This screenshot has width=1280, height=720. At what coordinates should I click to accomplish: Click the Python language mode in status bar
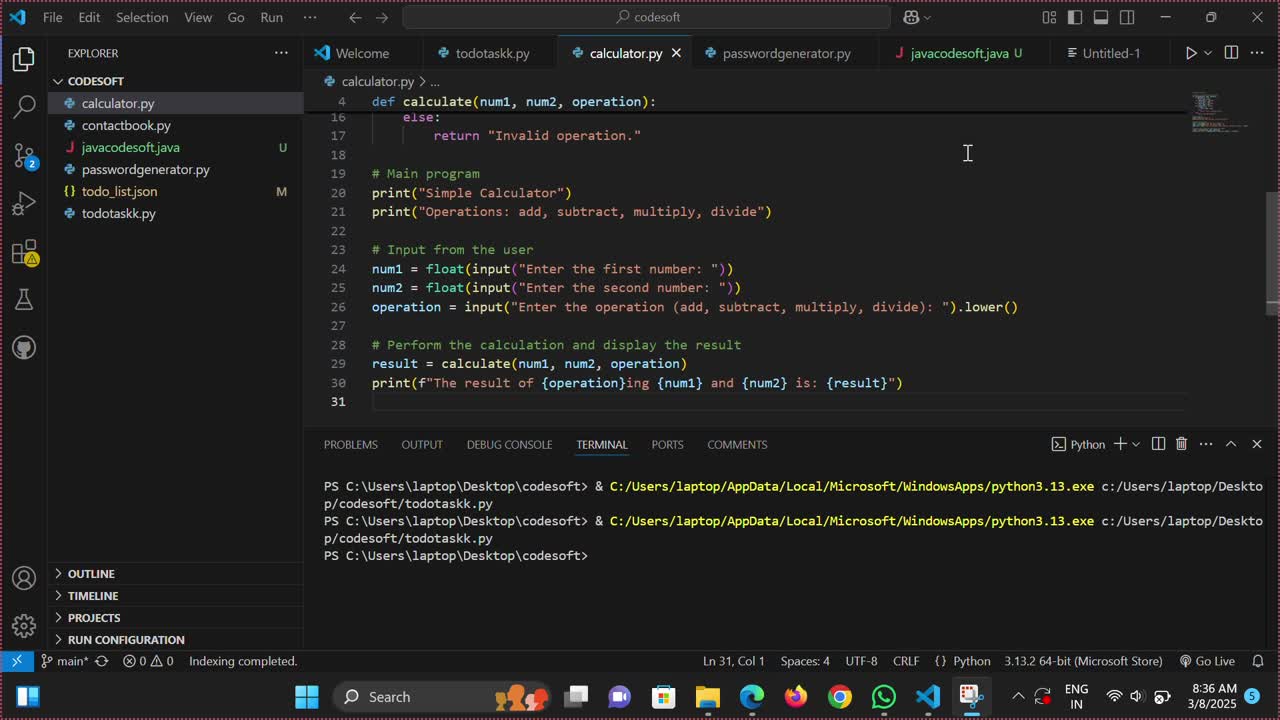(971, 661)
